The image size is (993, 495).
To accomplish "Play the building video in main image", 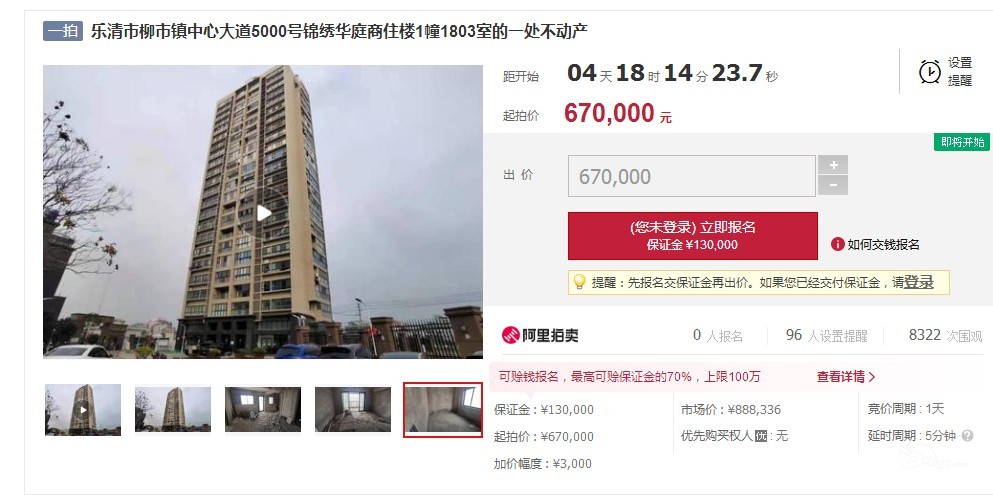I will click(x=264, y=213).
